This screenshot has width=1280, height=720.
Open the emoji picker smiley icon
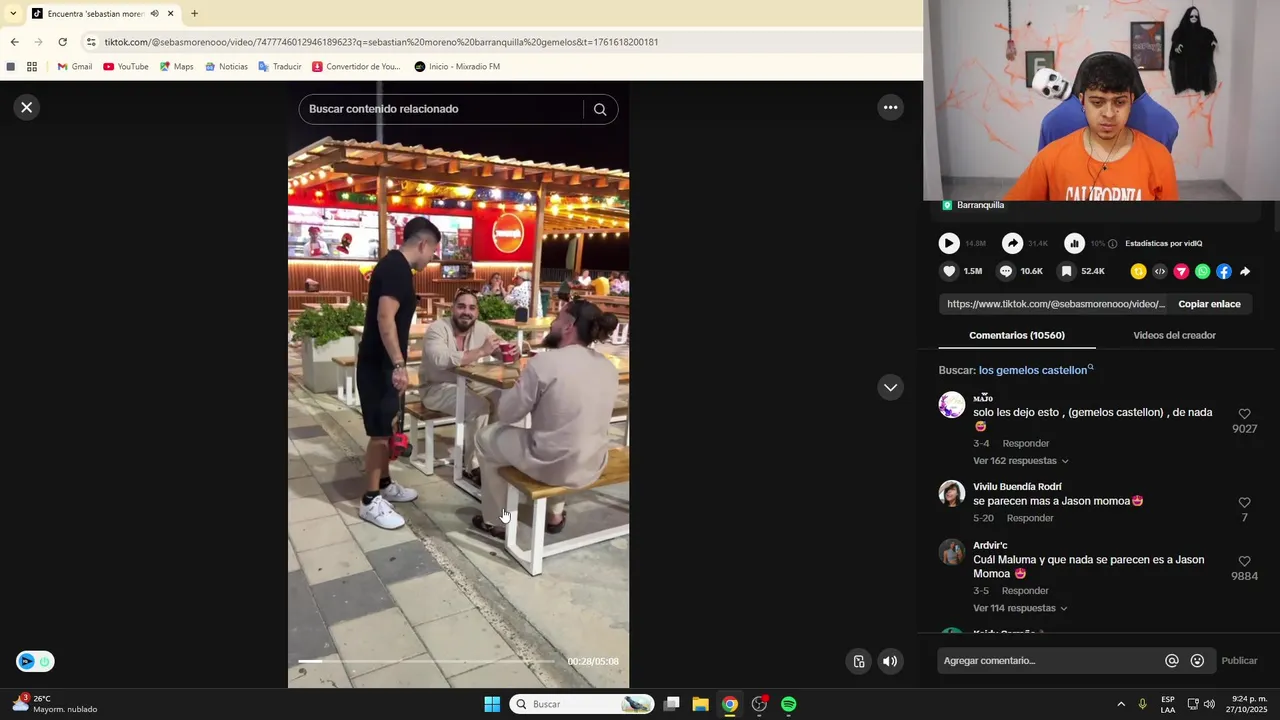pos(1197,660)
